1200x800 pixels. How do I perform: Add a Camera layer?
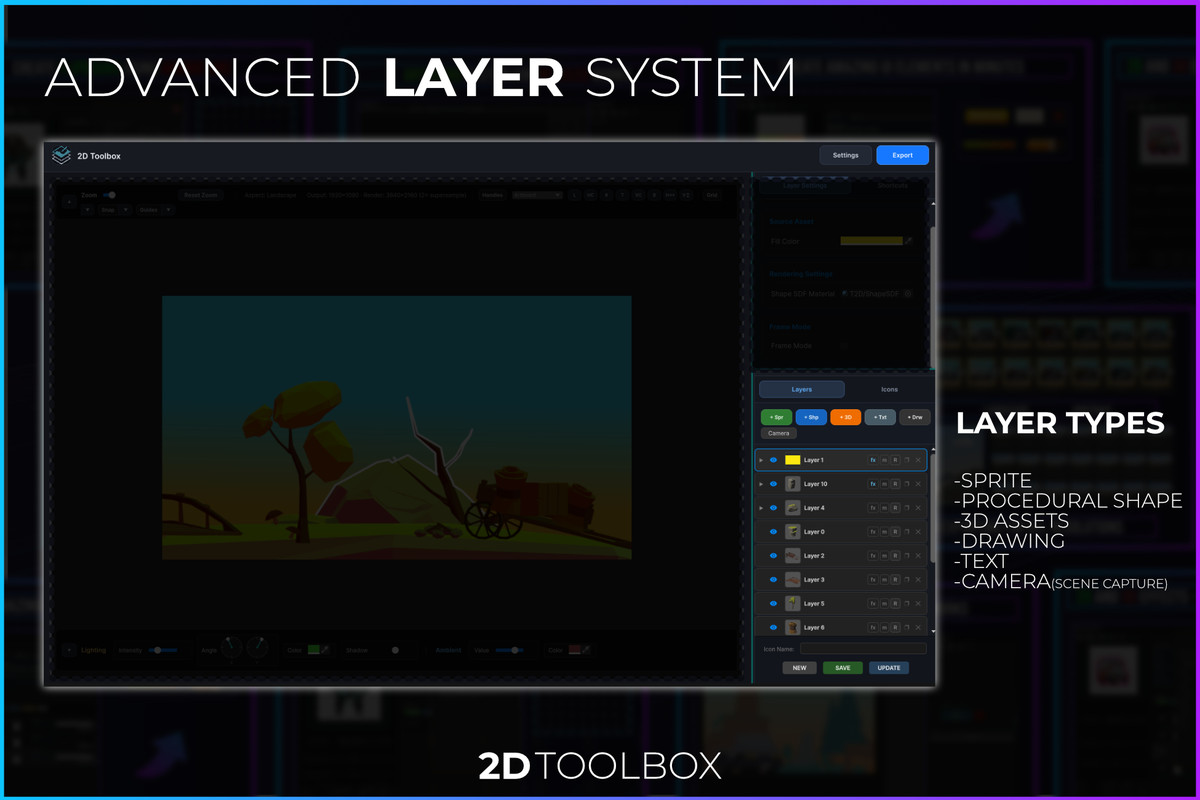coord(779,433)
